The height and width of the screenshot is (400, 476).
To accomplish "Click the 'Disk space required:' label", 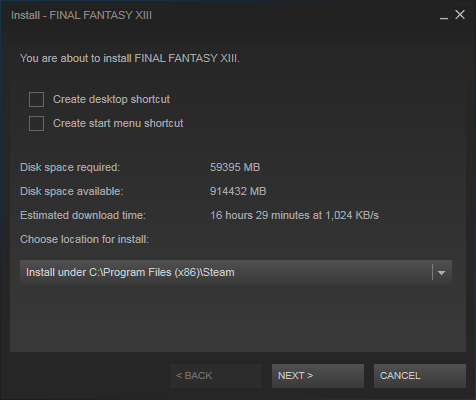I will [x=70, y=167].
